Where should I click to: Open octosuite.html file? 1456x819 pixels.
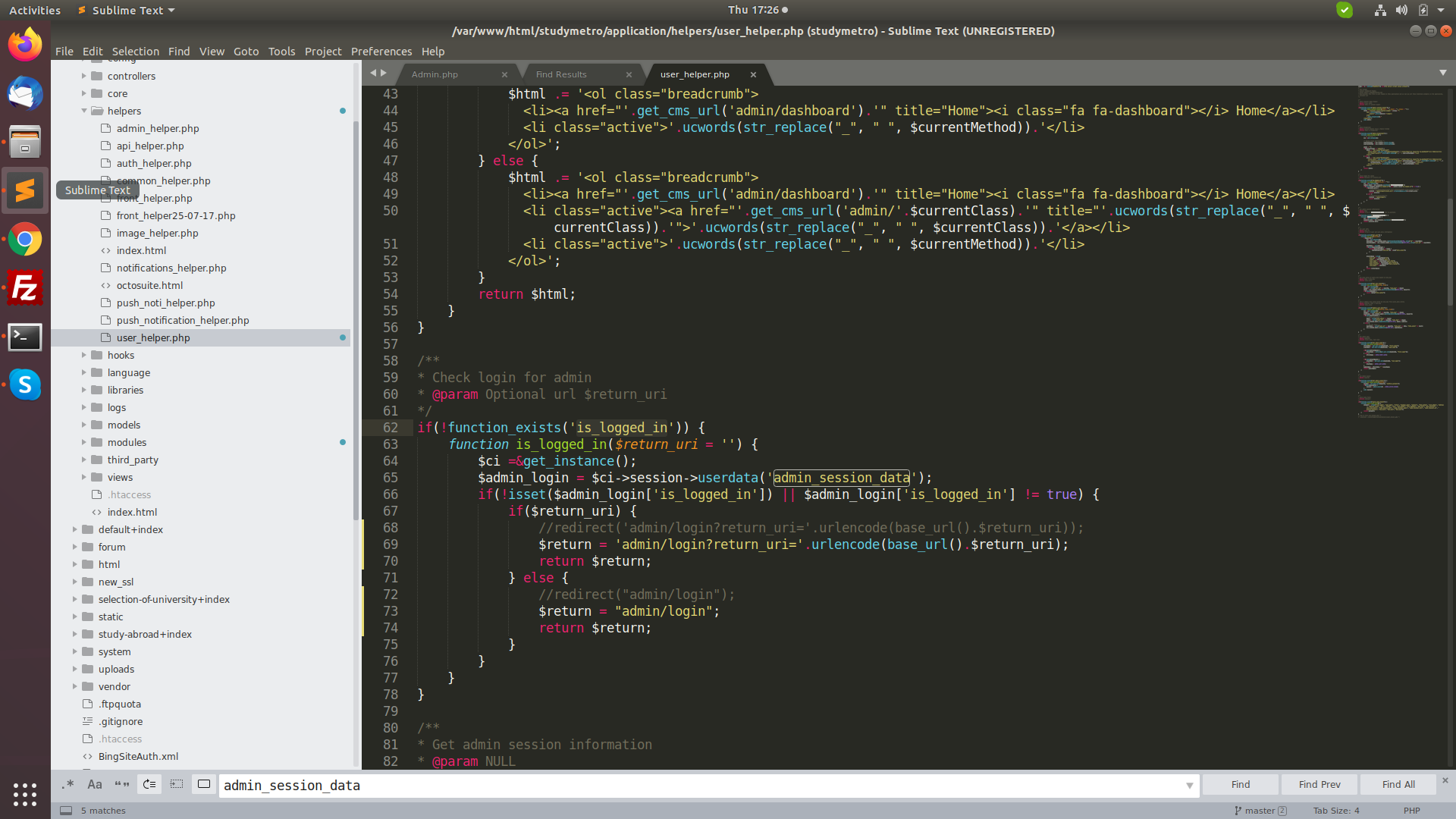(149, 285)
